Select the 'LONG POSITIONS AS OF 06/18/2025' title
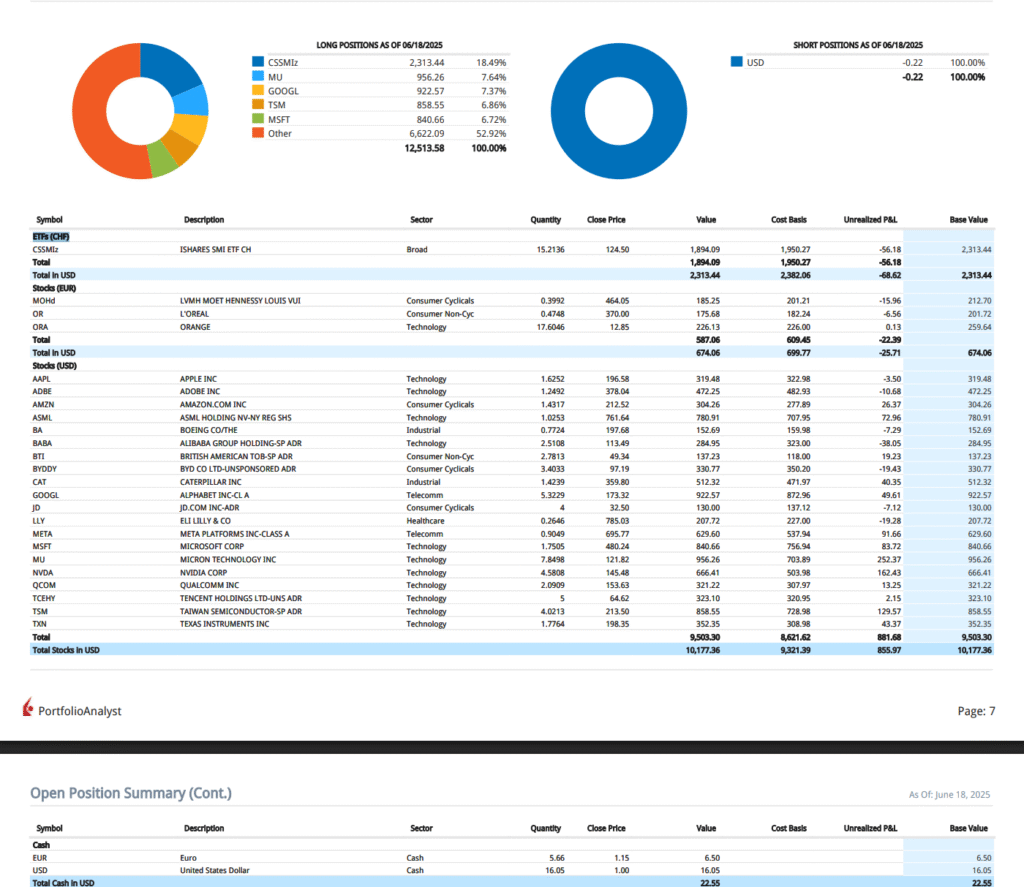Viewport: 1024px width, 887px height. click(379, 45)
